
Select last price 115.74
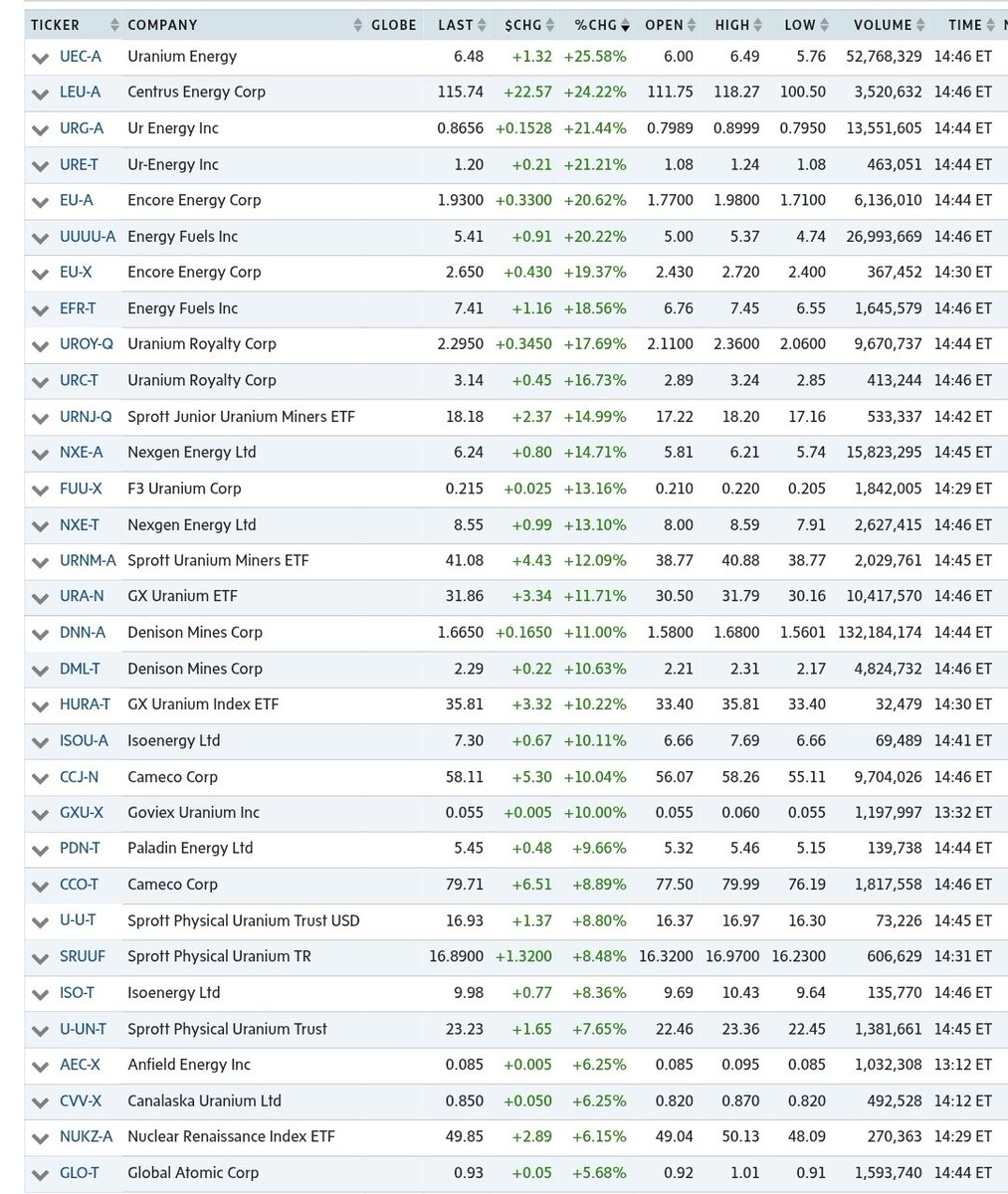(460, 92)
